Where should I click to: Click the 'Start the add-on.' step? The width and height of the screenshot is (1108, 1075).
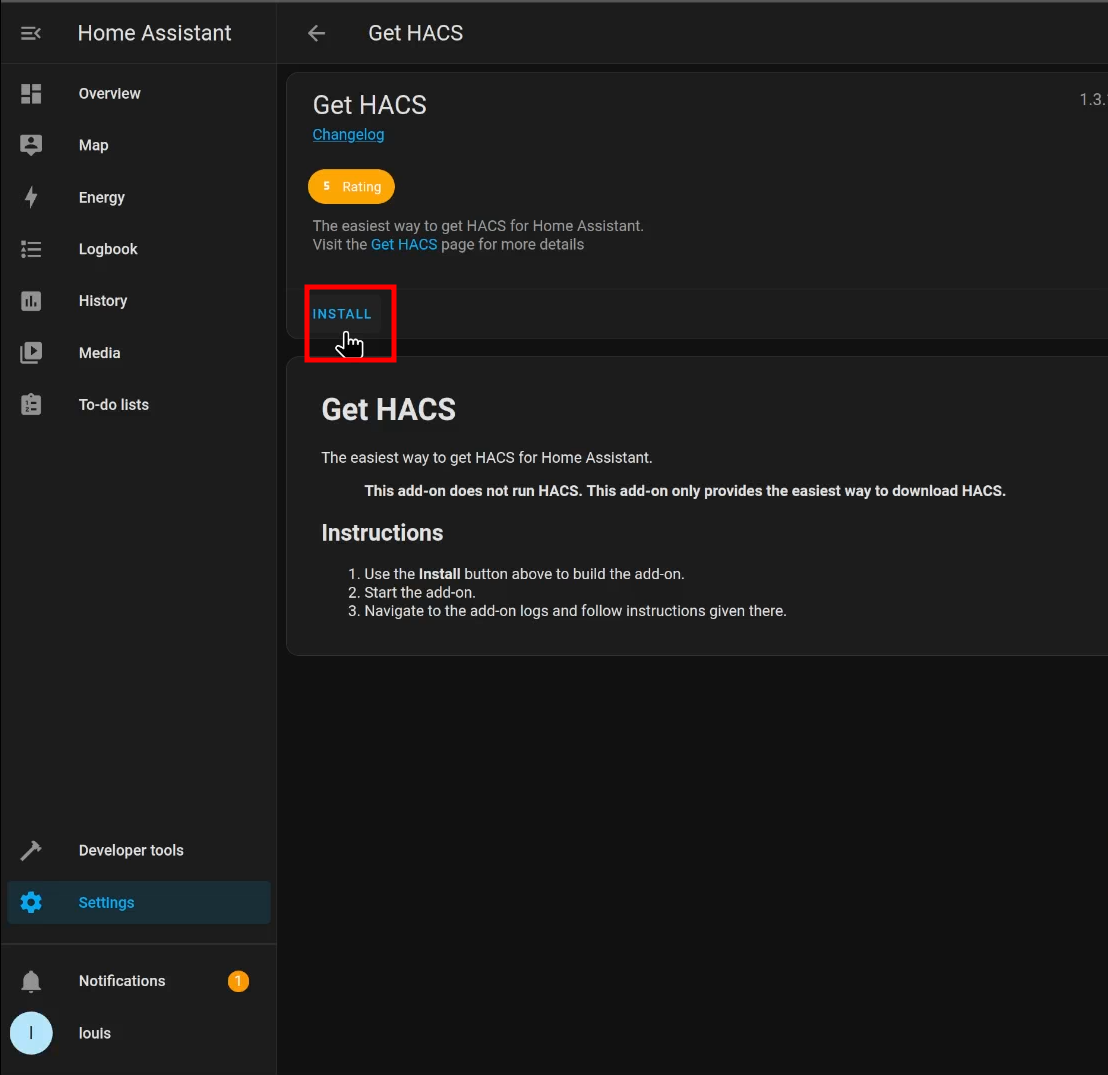pos(420,592)
